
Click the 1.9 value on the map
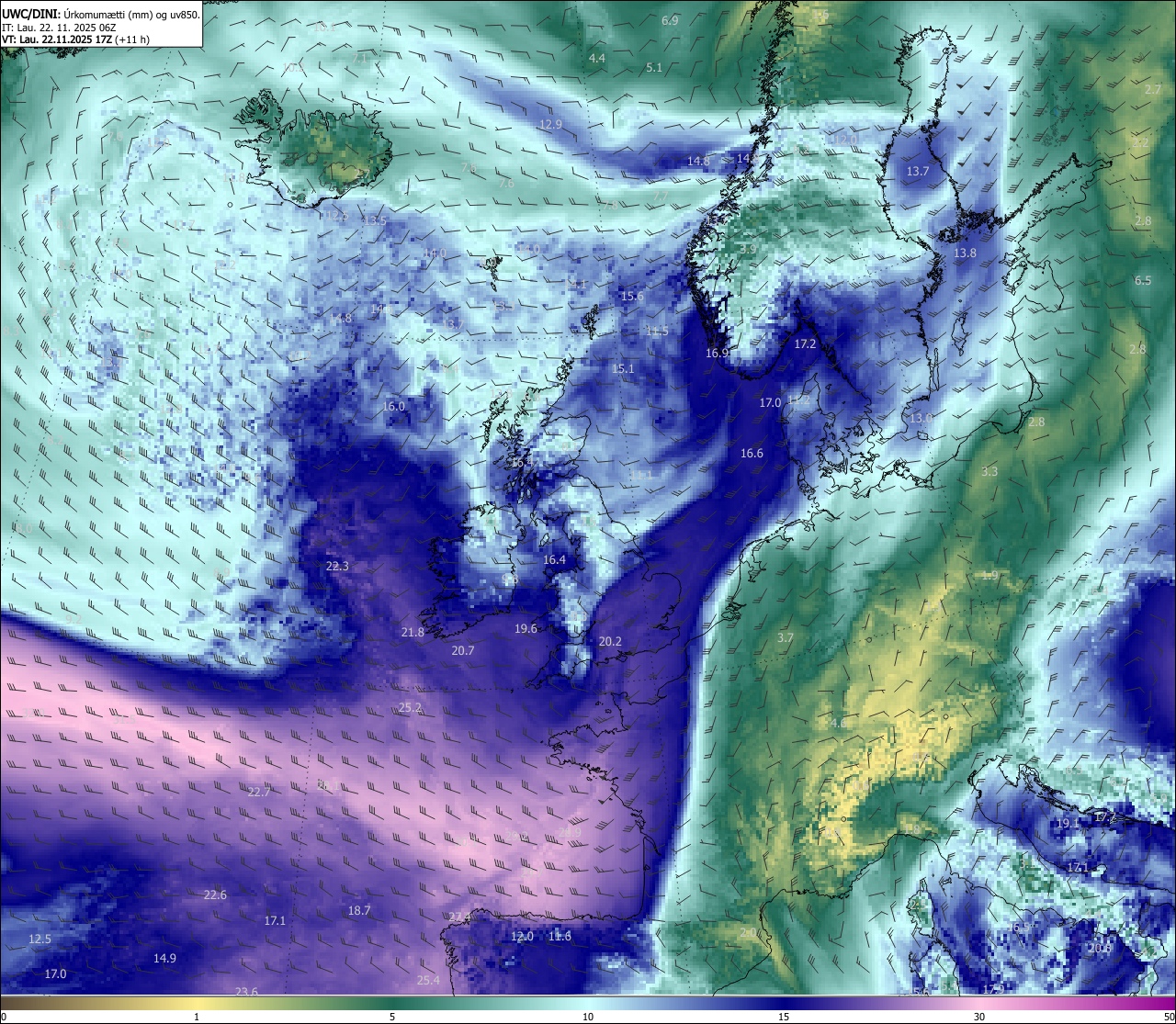(990, 575)
